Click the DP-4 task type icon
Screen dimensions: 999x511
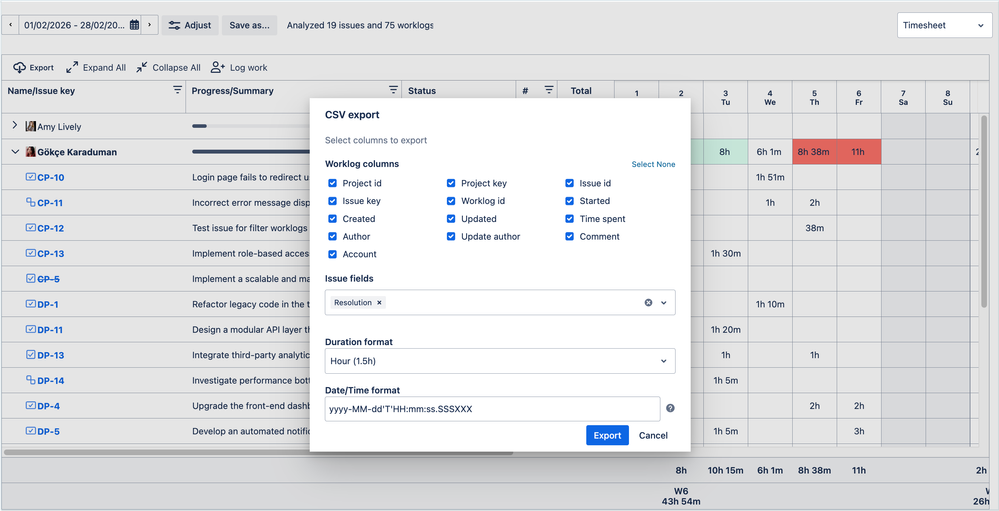[30, 405]
